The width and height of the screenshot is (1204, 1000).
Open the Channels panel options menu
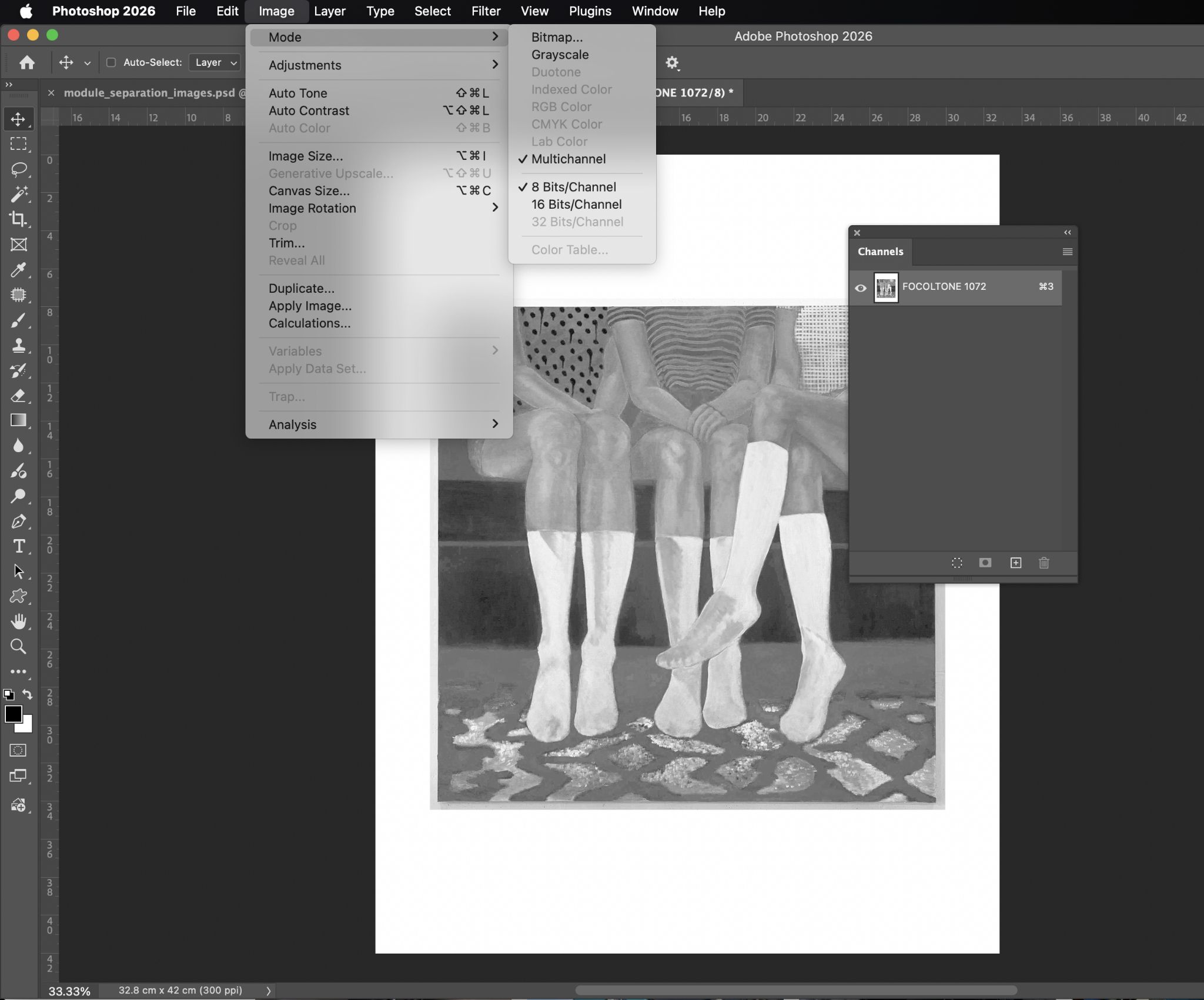pyautogui.click(x=1068, y=252)
